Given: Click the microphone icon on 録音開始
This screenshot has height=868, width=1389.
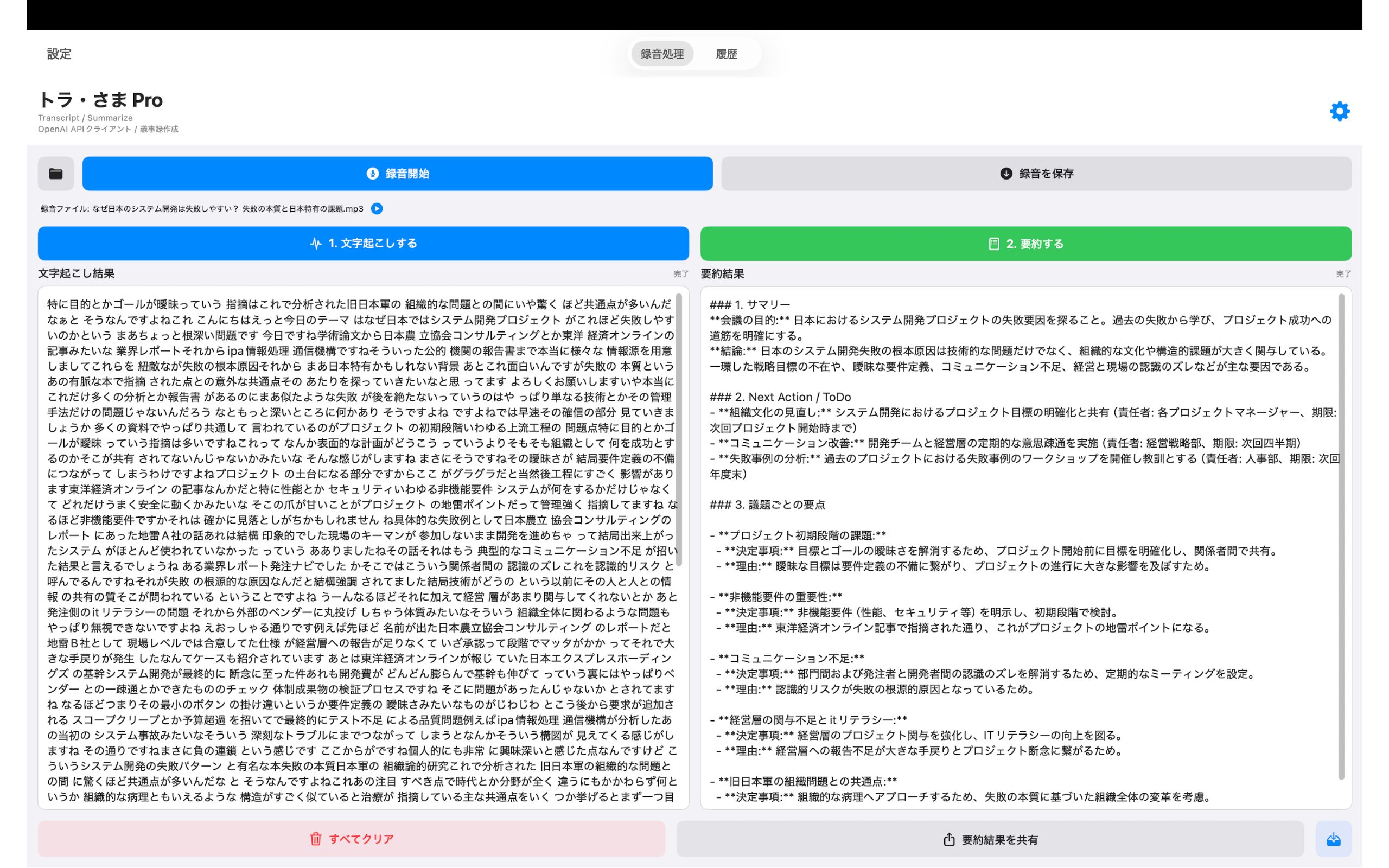Looking at the screenshot, I should tap(373, 174).
